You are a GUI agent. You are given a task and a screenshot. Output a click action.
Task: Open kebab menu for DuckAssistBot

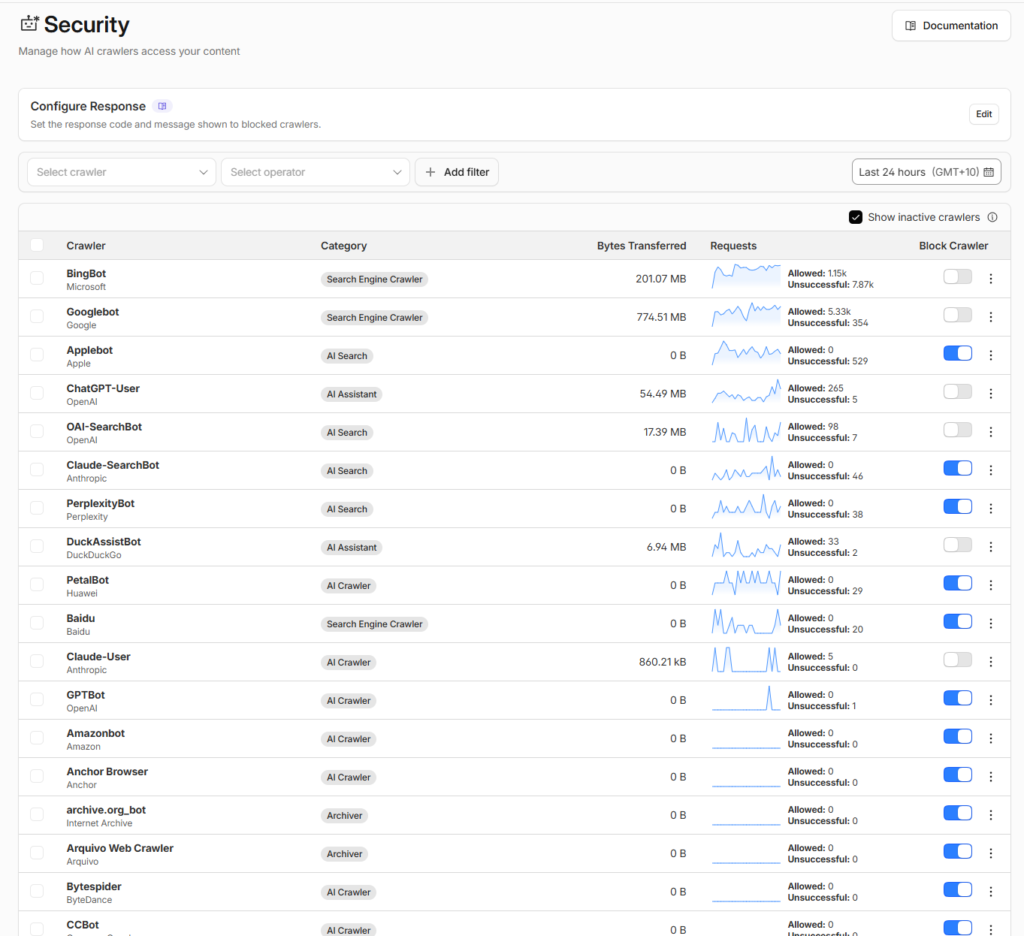pos(991,547)
